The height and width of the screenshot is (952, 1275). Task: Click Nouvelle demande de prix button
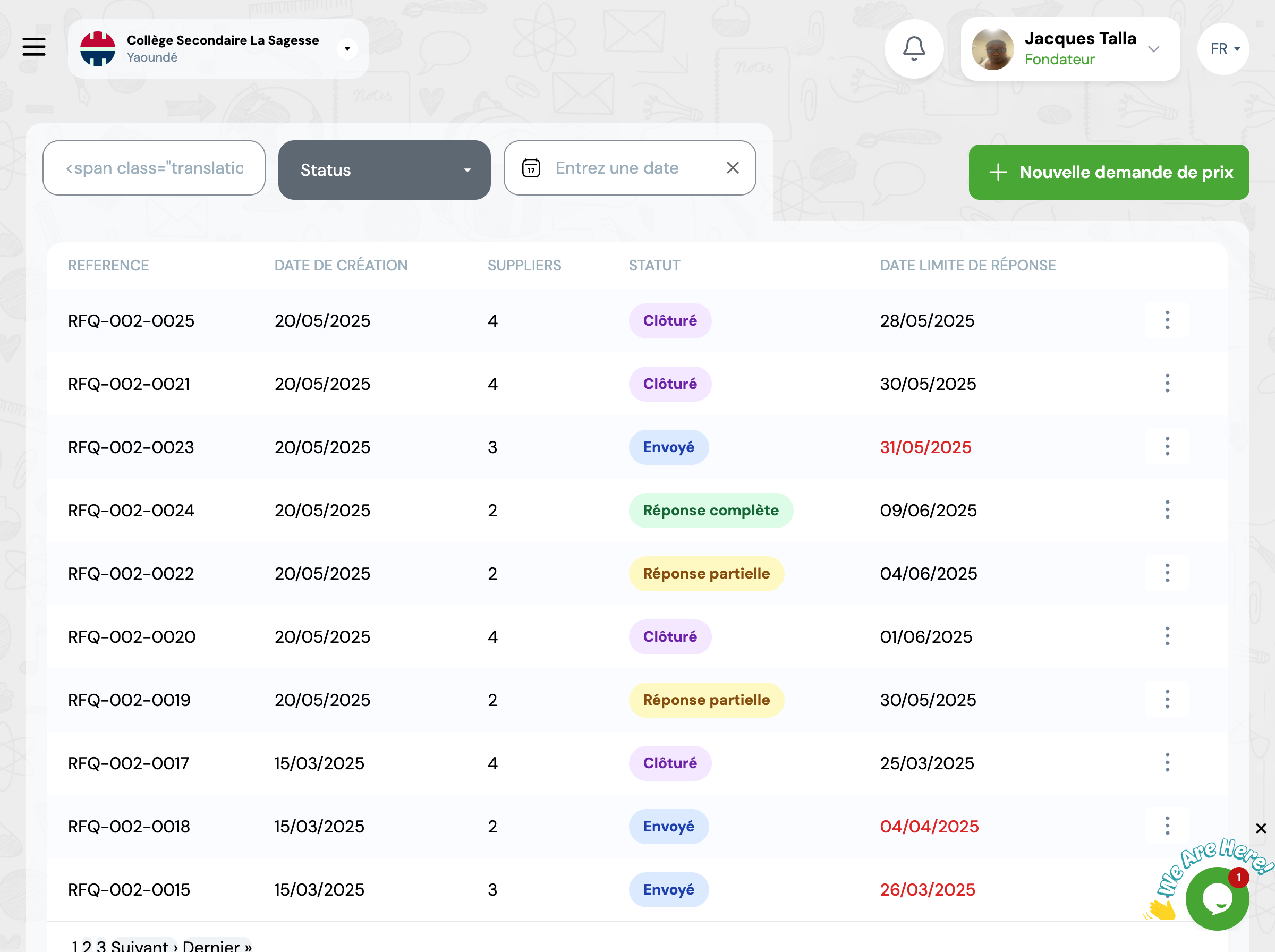1109,172
